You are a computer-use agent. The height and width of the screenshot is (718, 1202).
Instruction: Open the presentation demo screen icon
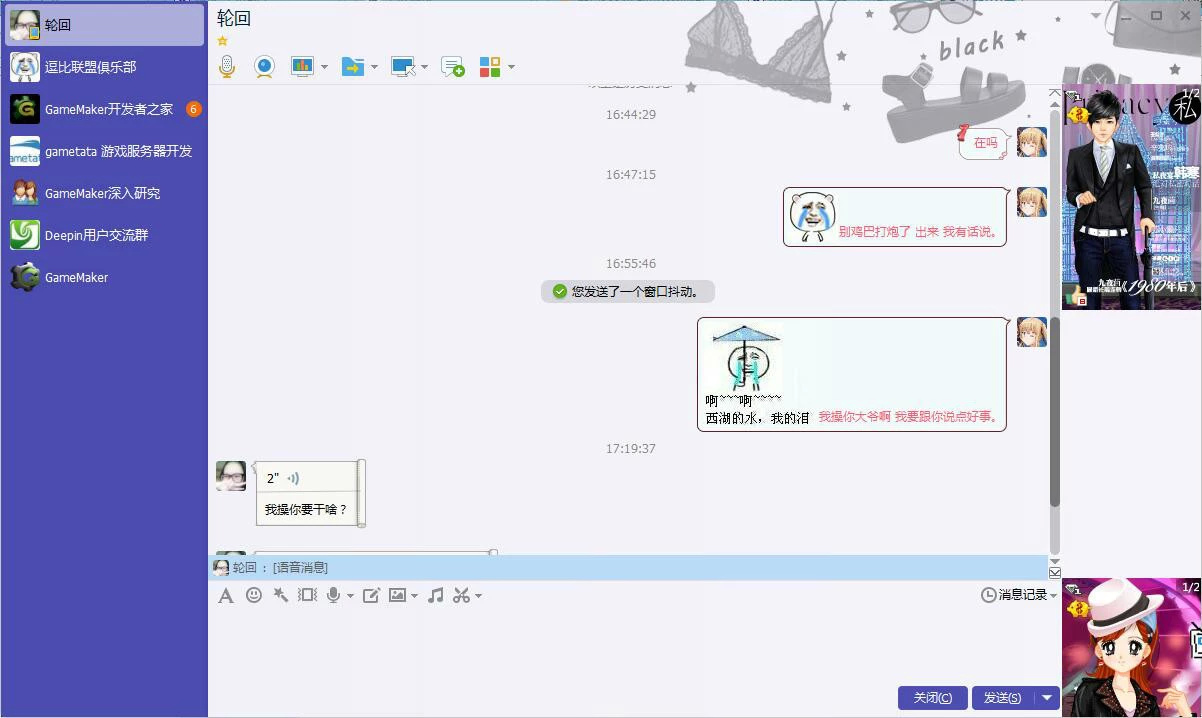point(302,66)
